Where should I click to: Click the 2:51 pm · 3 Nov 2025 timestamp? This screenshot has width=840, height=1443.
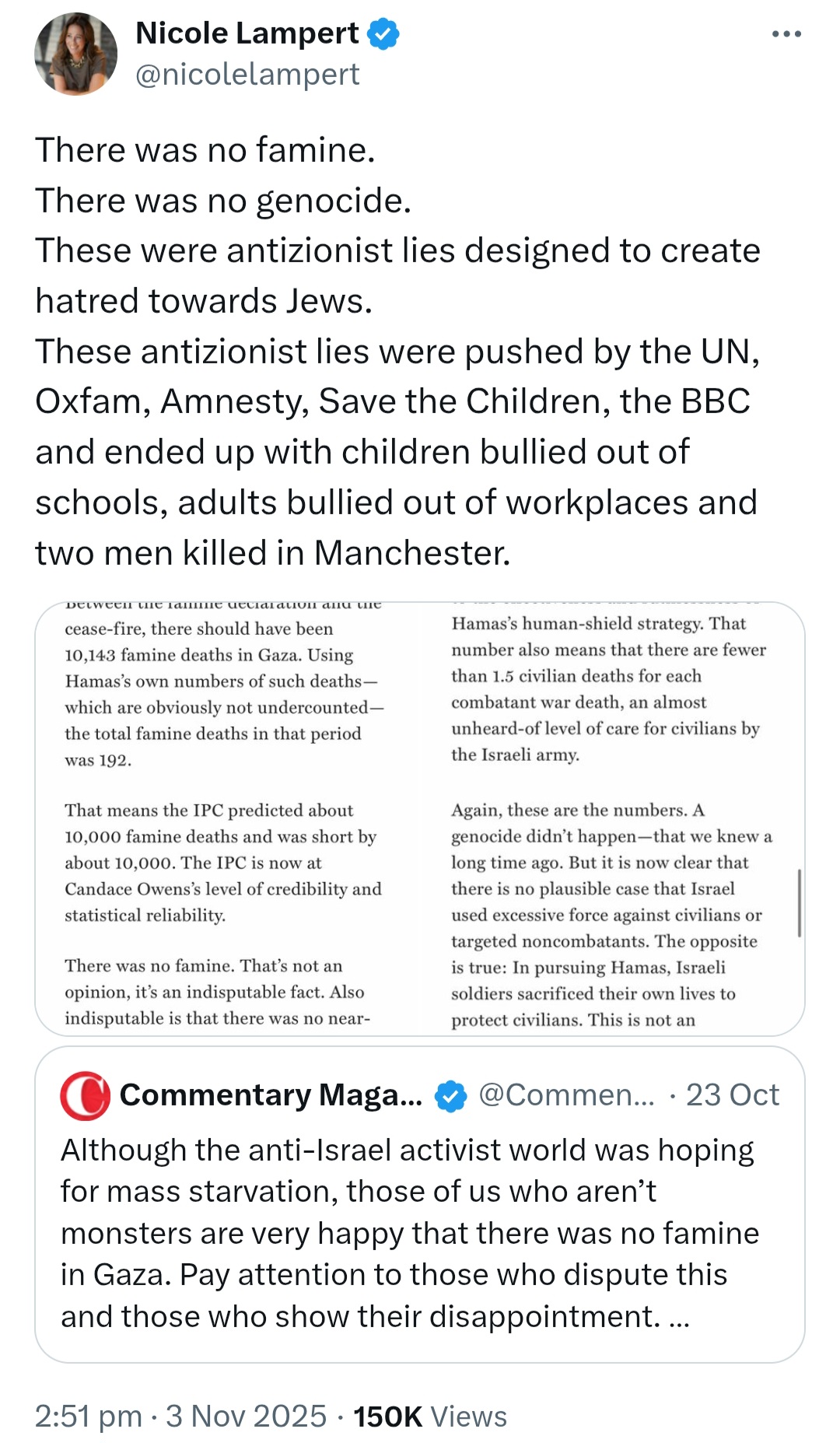pos(180,1416)
